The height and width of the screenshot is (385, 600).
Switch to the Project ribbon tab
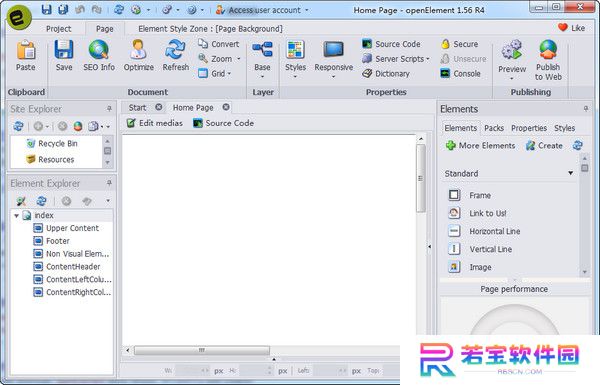click(59, 29)
